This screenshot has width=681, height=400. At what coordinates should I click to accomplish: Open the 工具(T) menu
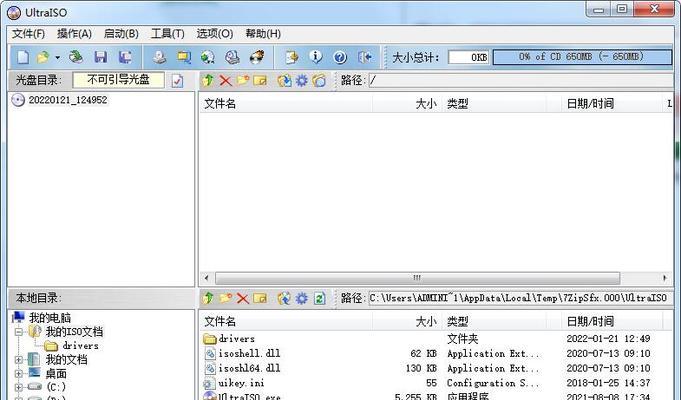[x=168, y=33]
